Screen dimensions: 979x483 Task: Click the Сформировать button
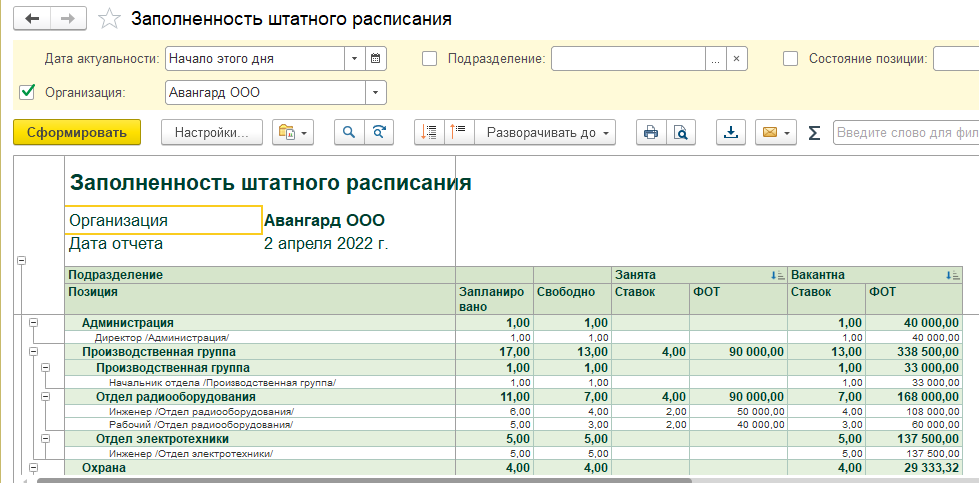point(77,132)
